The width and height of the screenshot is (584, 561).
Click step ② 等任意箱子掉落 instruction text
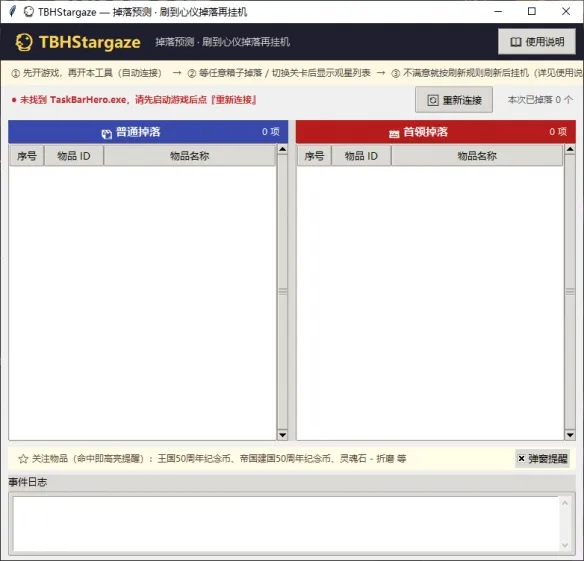[x=279, y=73]
